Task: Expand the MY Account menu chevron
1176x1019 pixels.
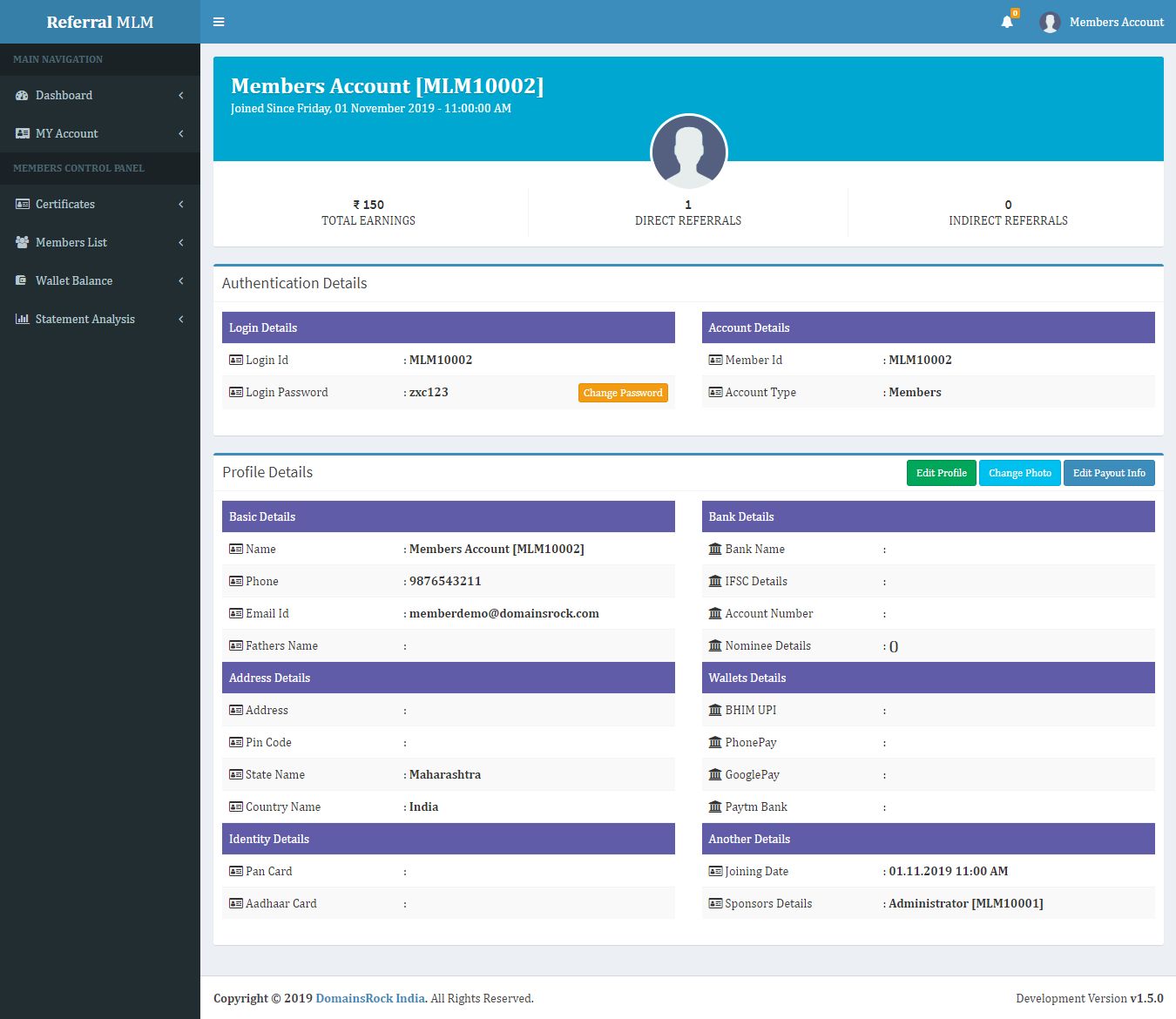Action: click(x=181, y=133)
